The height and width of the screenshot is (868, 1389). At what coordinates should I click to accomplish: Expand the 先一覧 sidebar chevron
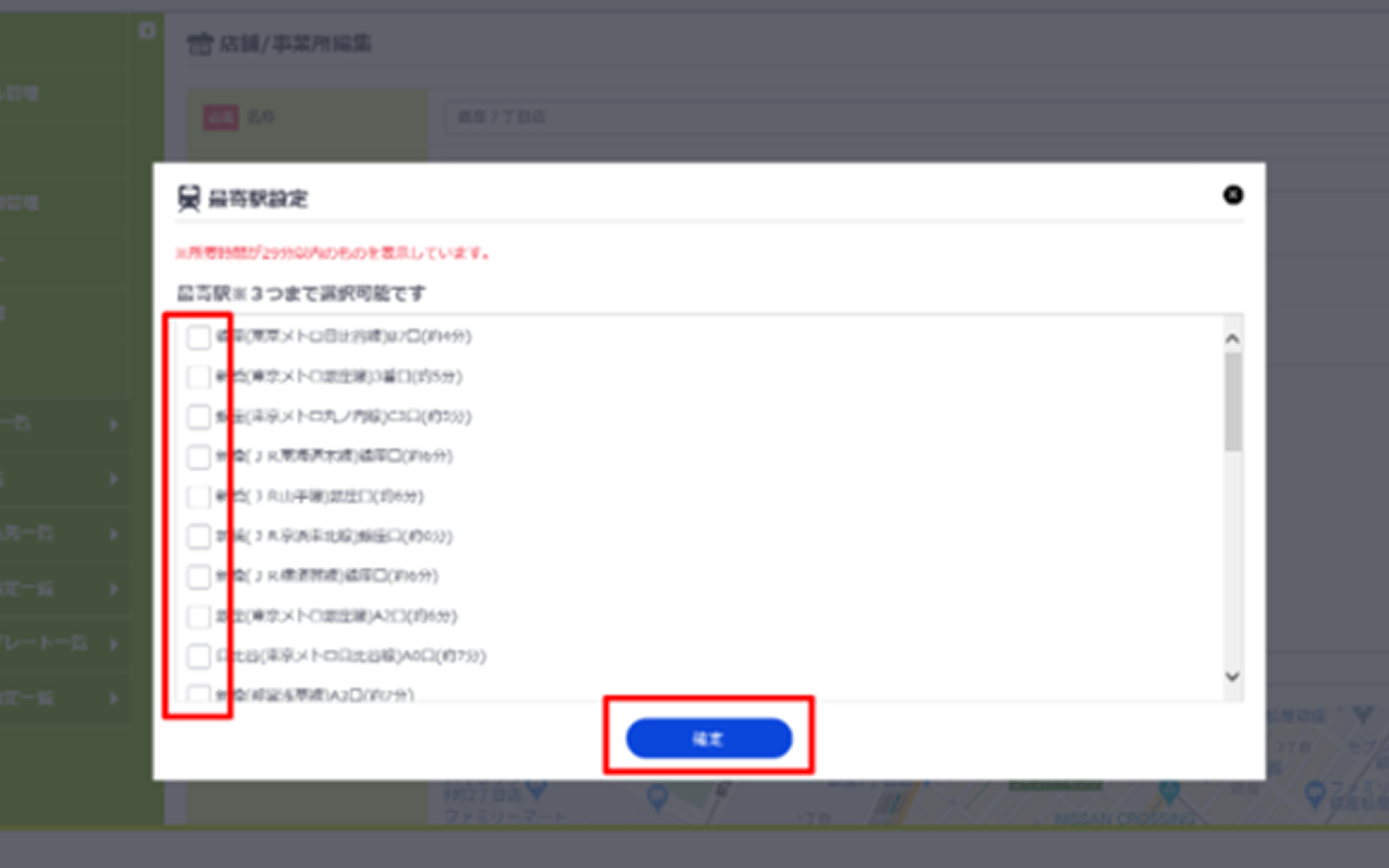(114, 534)
